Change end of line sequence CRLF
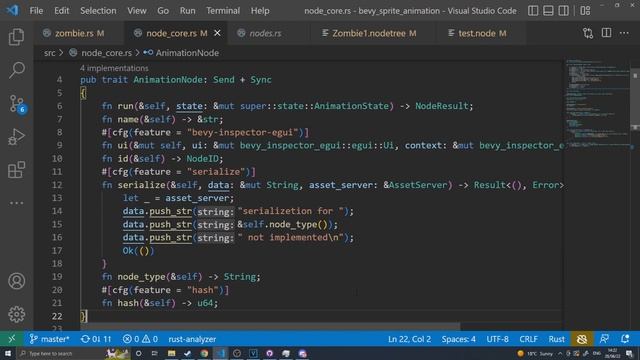Image resolution: width=640 pixels, height=360 pixels. coord(528,339)
